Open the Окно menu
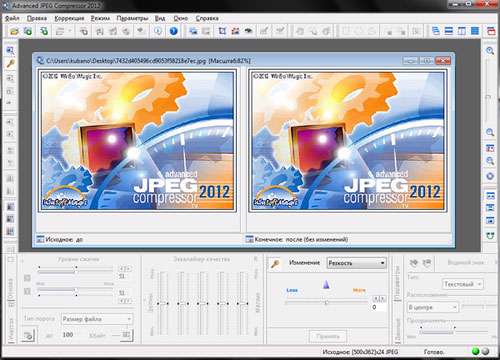Screen dimensions: 500x360 pos(181,18)
